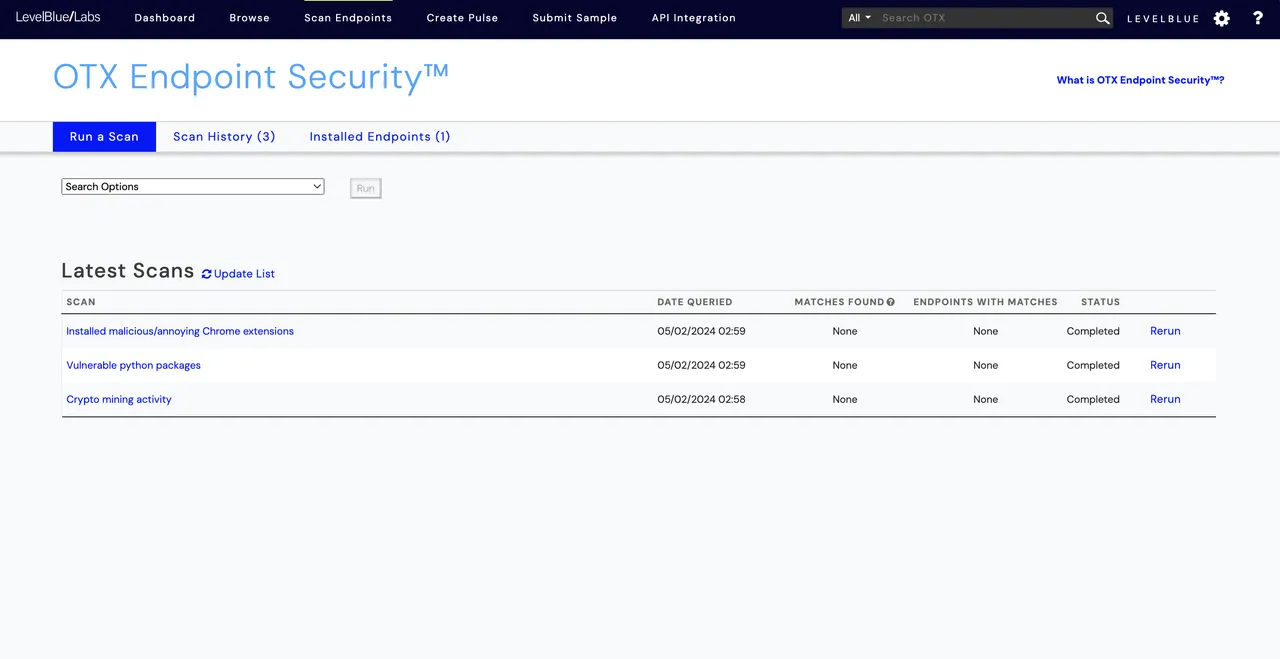
Task: Click the Update List refresh icon
Action: pos(206,274)
